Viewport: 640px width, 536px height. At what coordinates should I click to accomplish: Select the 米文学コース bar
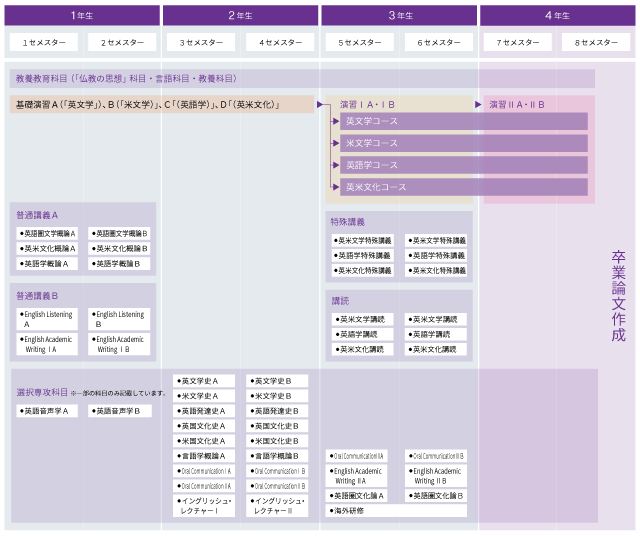pos(464,143)
